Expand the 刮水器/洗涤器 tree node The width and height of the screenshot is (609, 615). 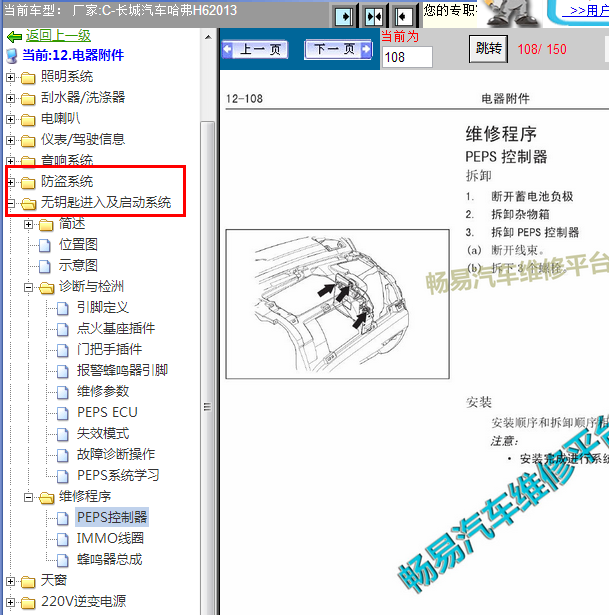(x=11, y=98)
